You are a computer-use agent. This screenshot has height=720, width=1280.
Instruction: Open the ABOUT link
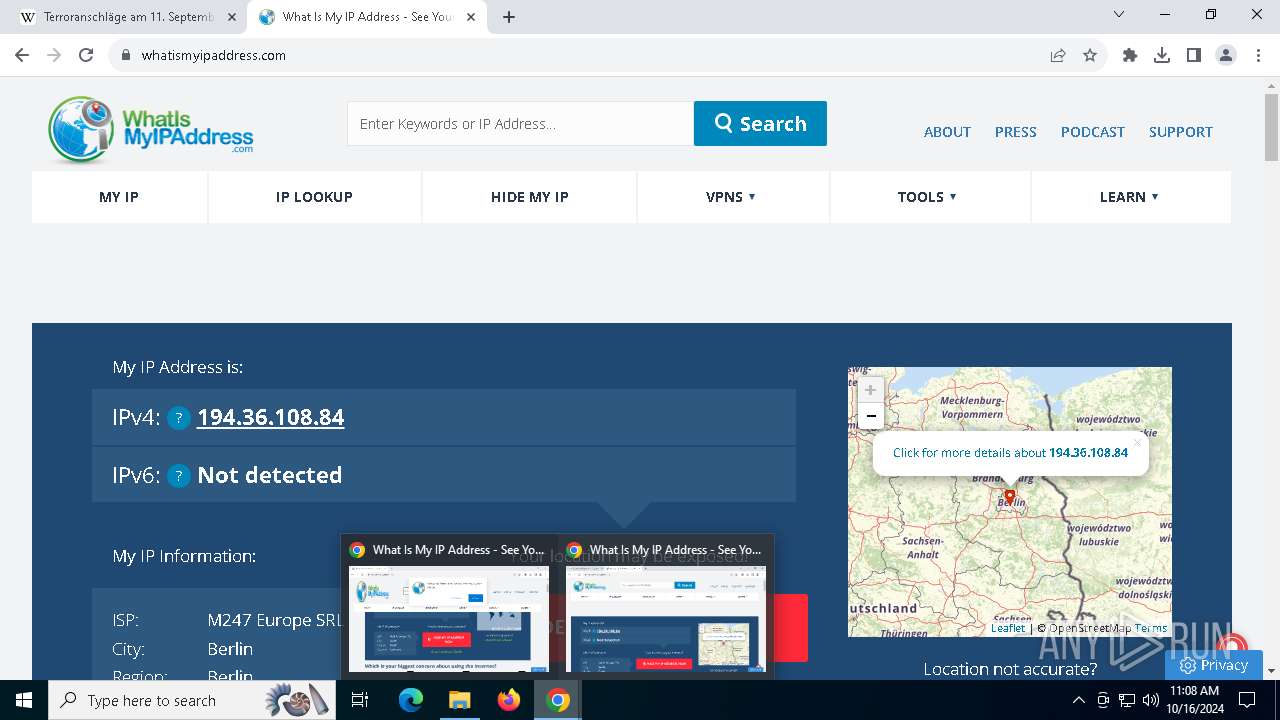pyautogui.click(x=947, y=132)
